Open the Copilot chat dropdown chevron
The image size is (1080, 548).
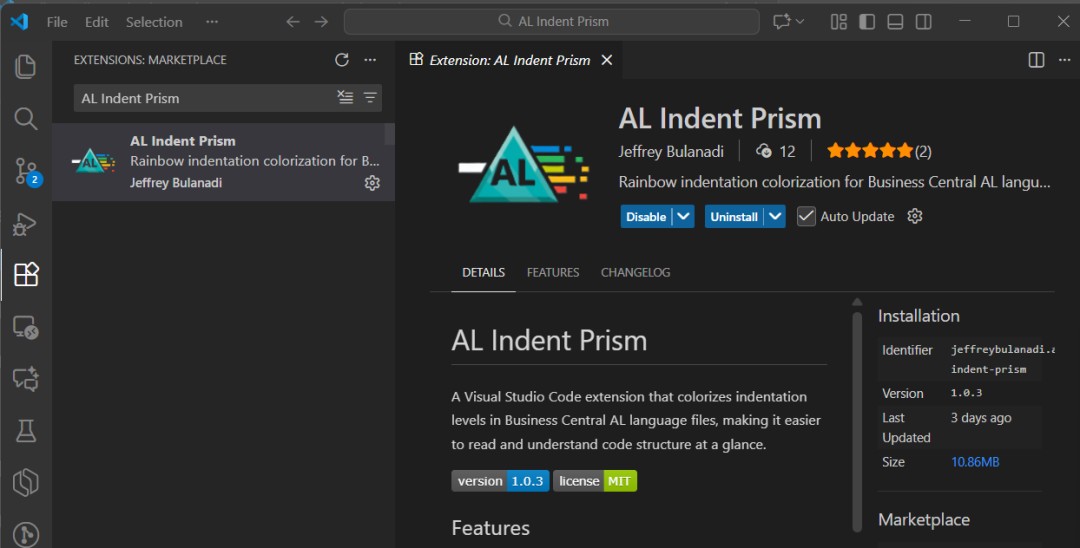pyautogui.click(x=800, y=22)
